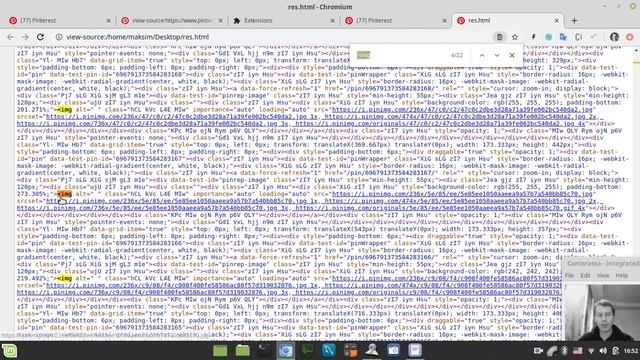Click the first yellow-highlighted img tag
640x360 pixels.
coord(64,109)
